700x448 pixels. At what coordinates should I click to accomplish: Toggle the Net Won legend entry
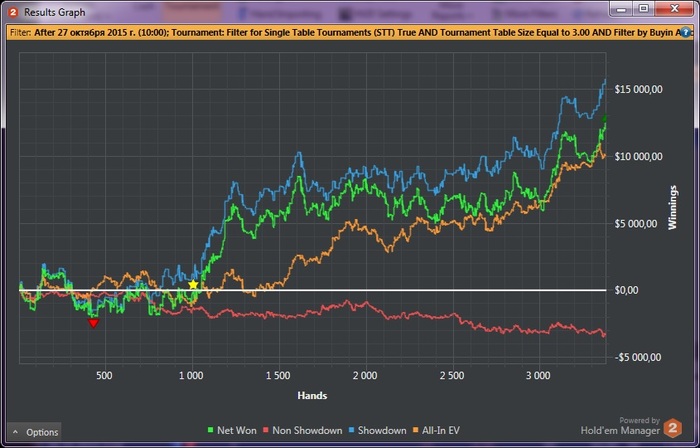(x=232, y=431)
